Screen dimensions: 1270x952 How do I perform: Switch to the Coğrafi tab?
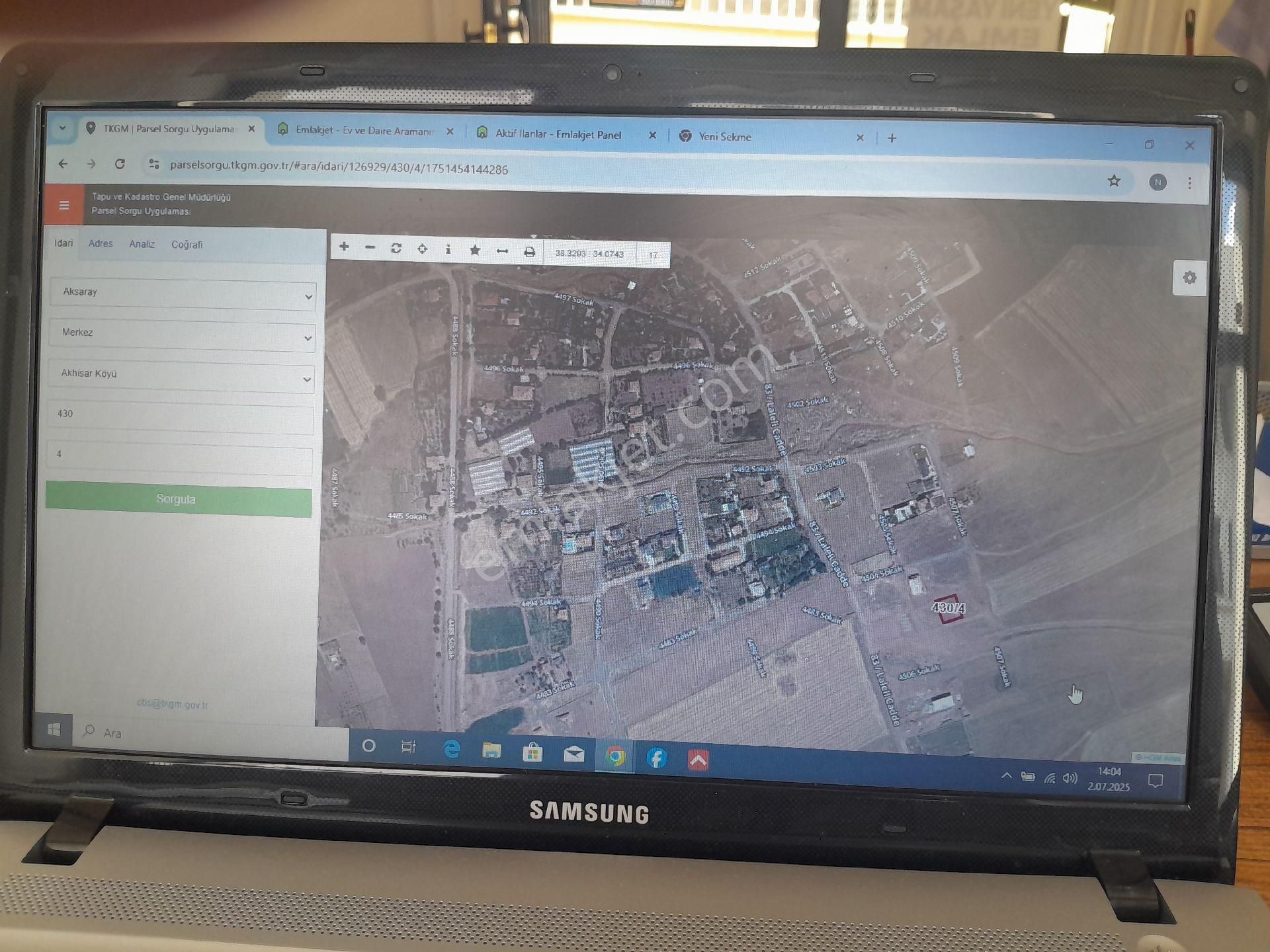tap(187, 245)
